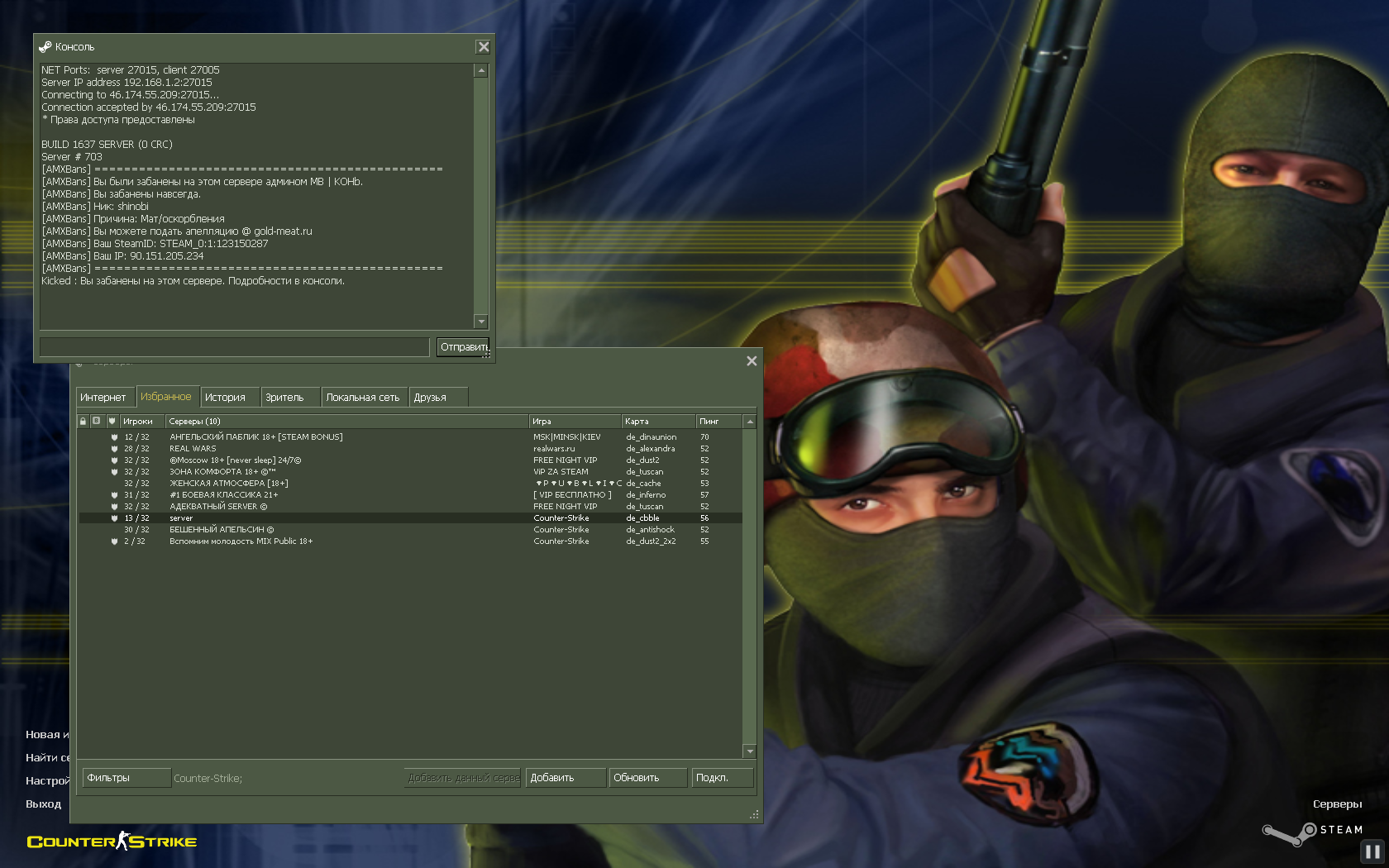Close the Консоль window

484,47
